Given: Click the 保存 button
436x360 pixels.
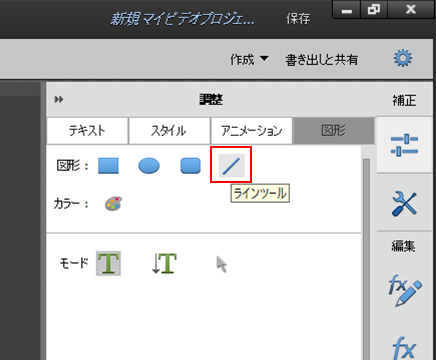Looking at the screenshot, I should [298, 19].
